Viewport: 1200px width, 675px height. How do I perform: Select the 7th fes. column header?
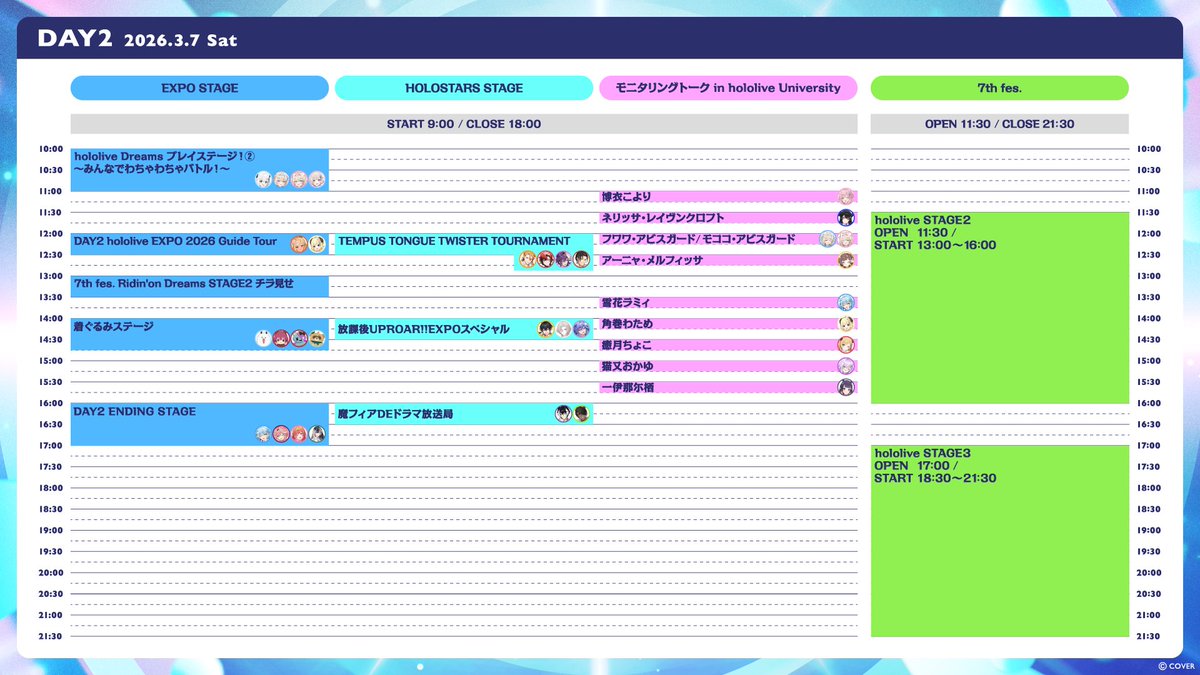pyautogui.click(x=1000, y=88)
